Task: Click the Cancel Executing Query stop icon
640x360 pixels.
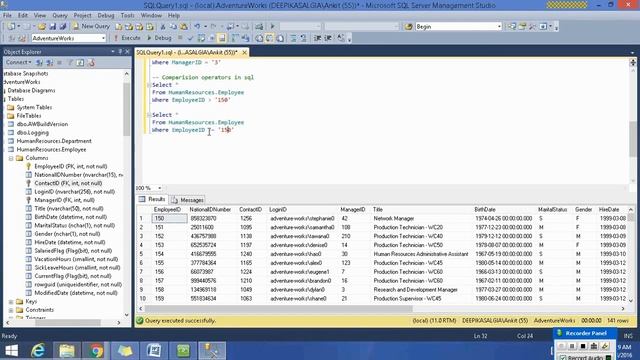Action: (180, 38)
